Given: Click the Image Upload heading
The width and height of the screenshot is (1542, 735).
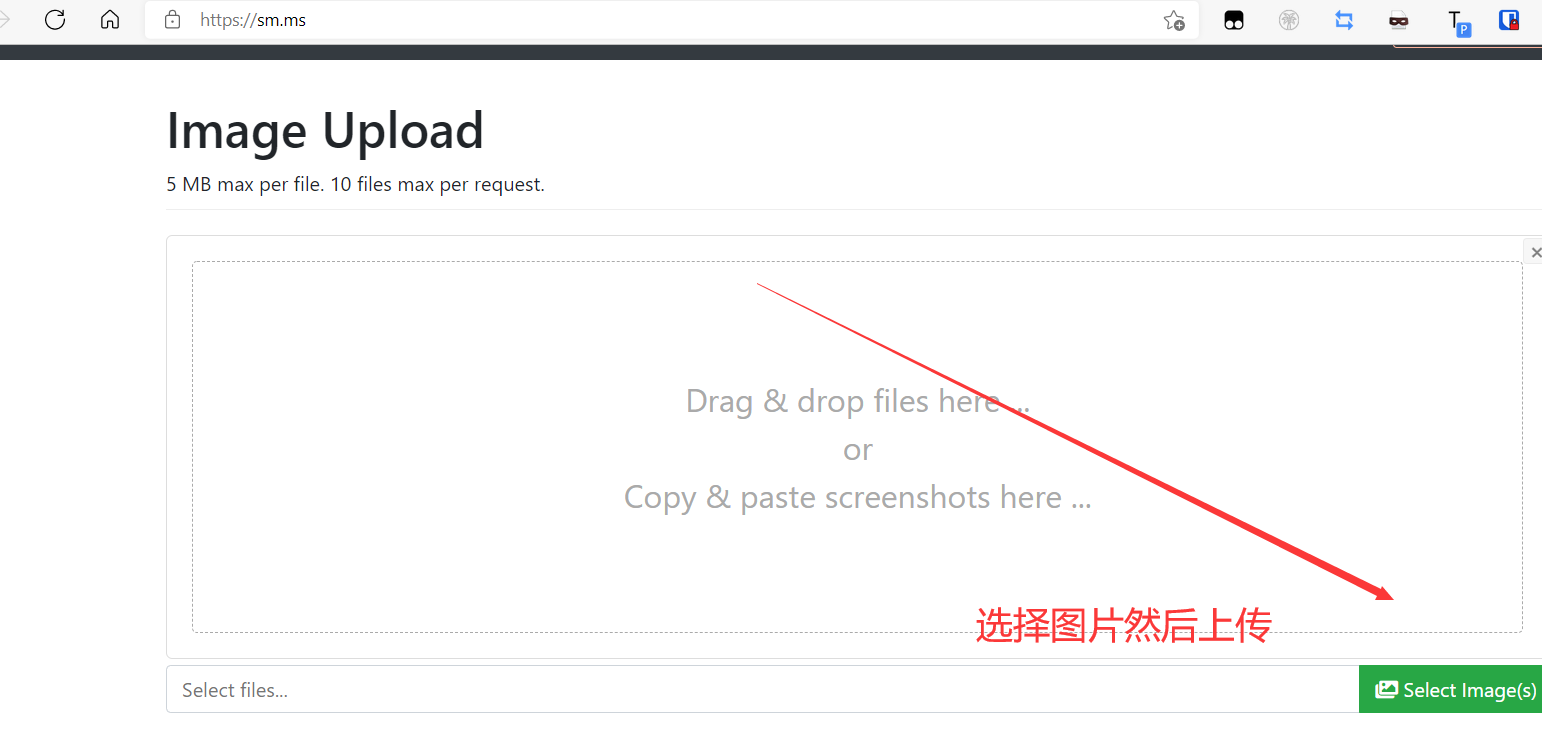Looking at the screenshot, I should pos(325,131).
